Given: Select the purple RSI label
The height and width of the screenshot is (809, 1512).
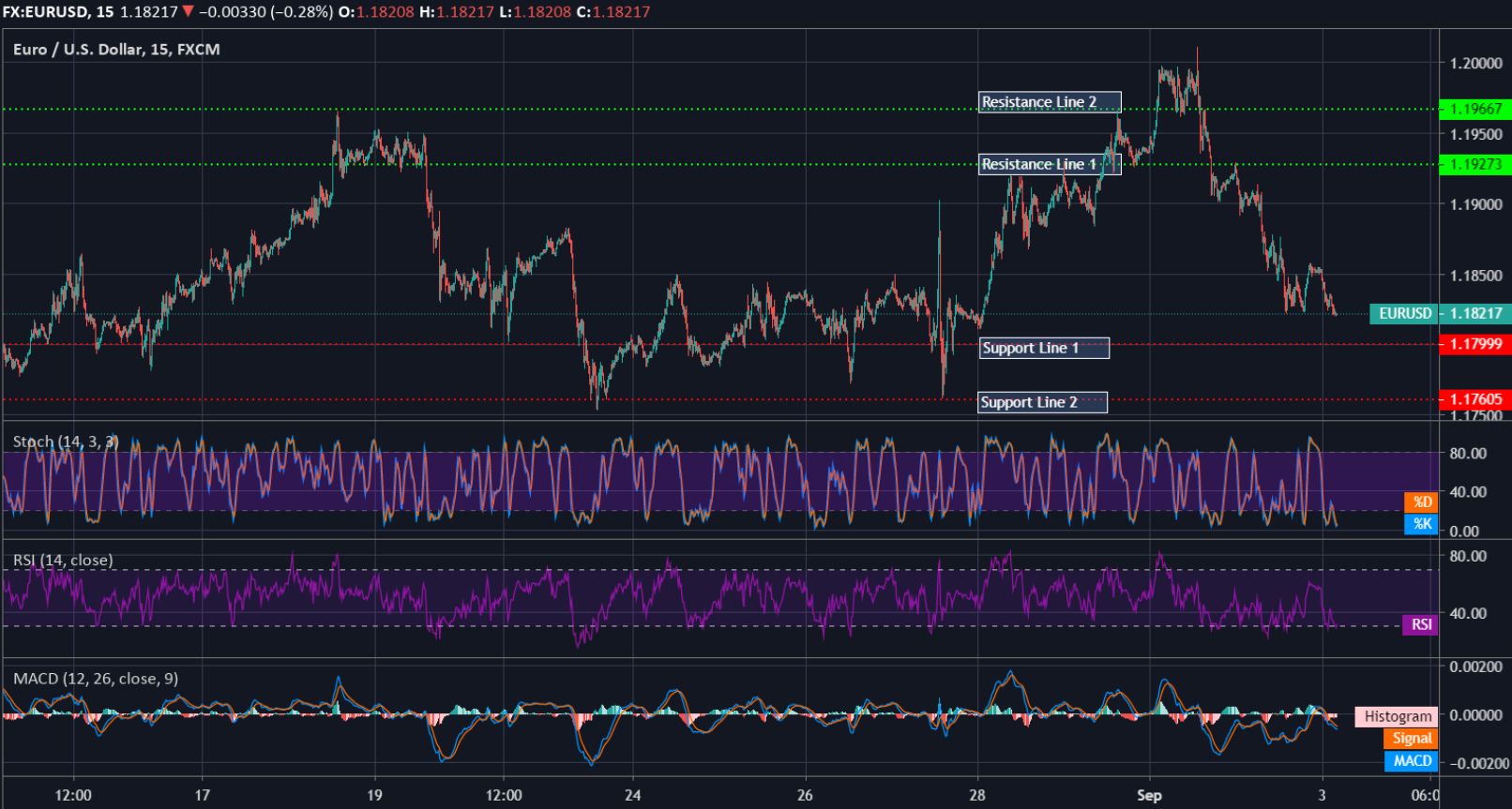Looking at the screenshot, I should pos(1420,624).
